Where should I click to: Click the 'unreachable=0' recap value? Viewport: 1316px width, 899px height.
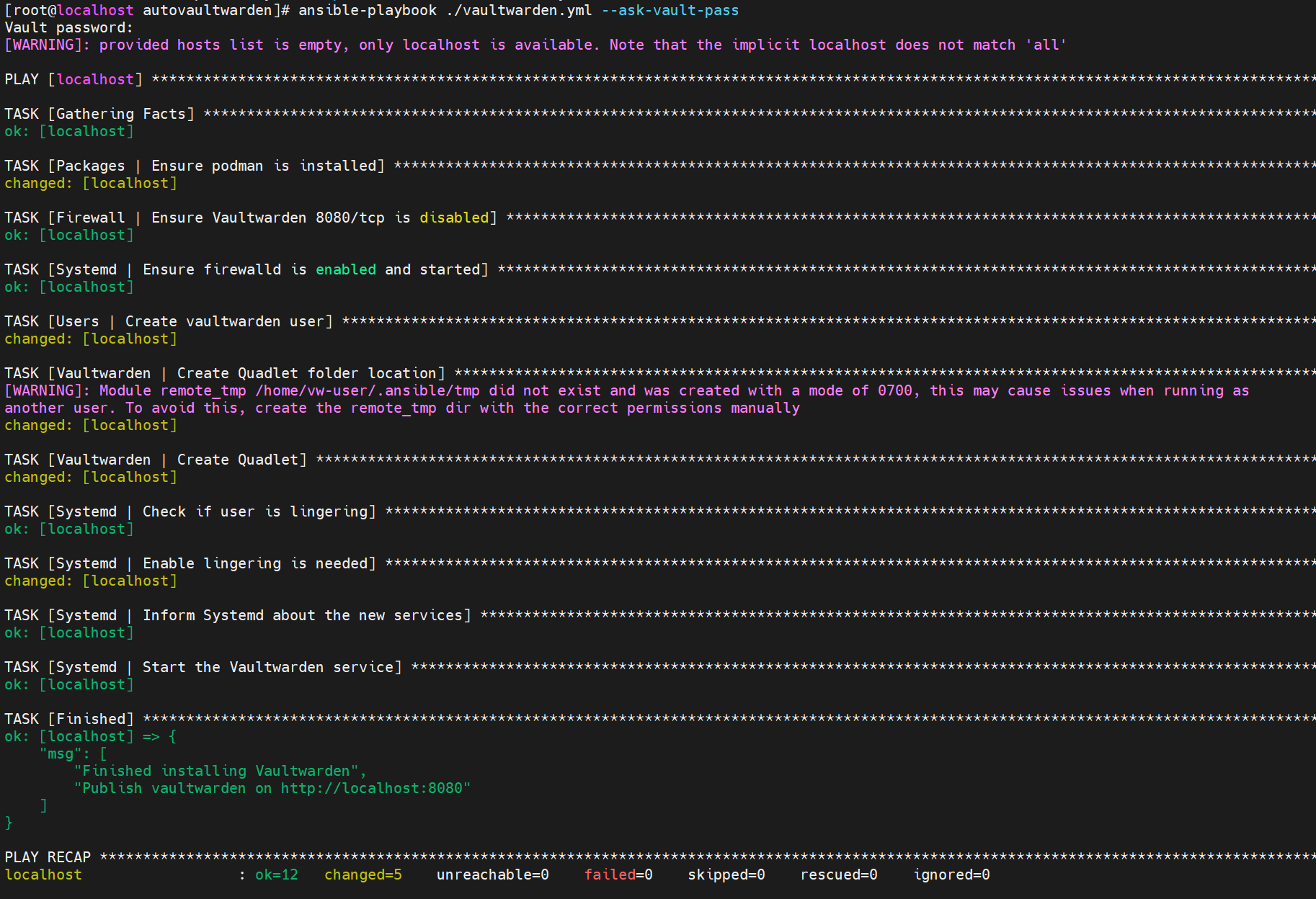[x=493, y=875]
